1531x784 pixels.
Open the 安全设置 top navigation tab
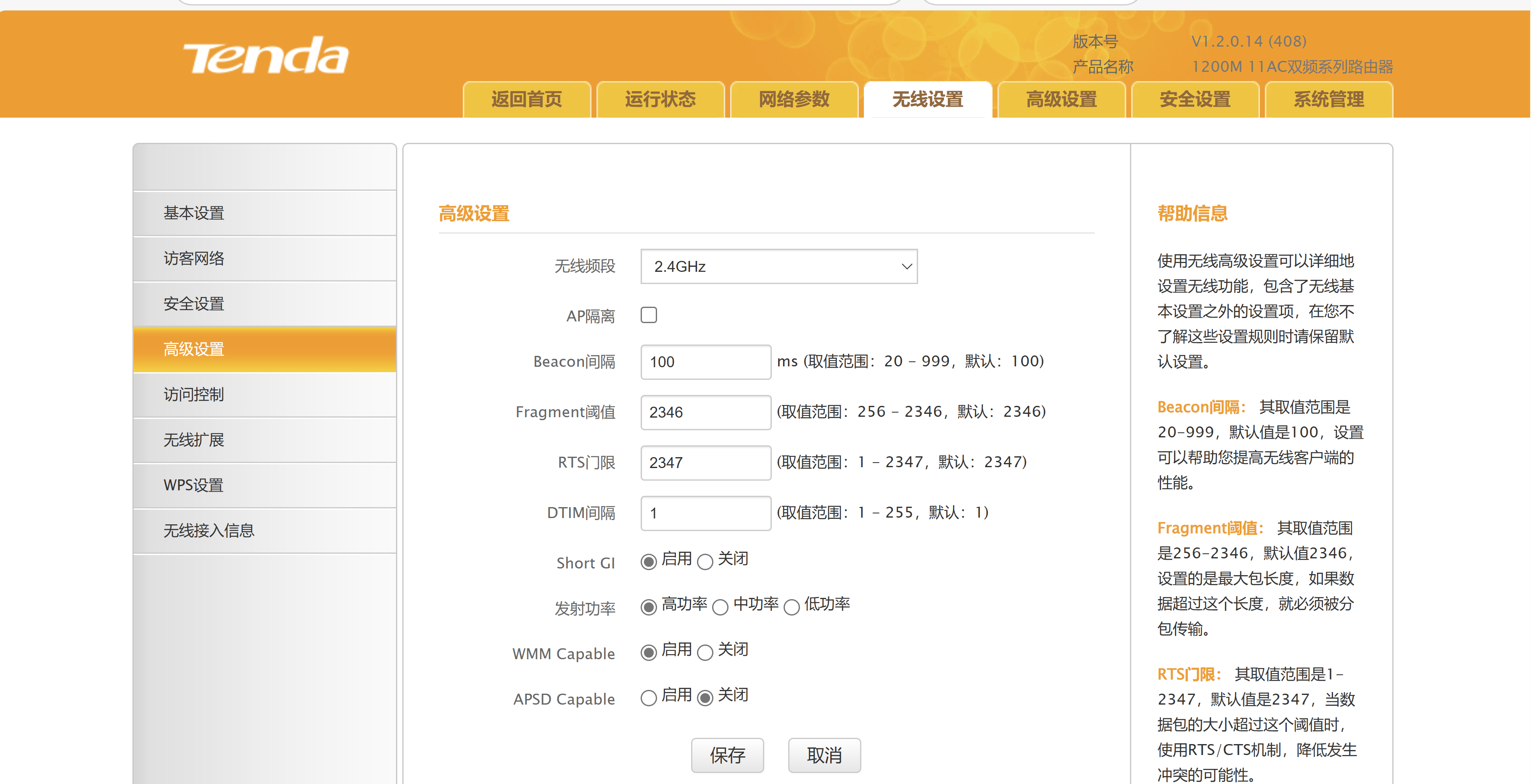tap(1195, 99)
